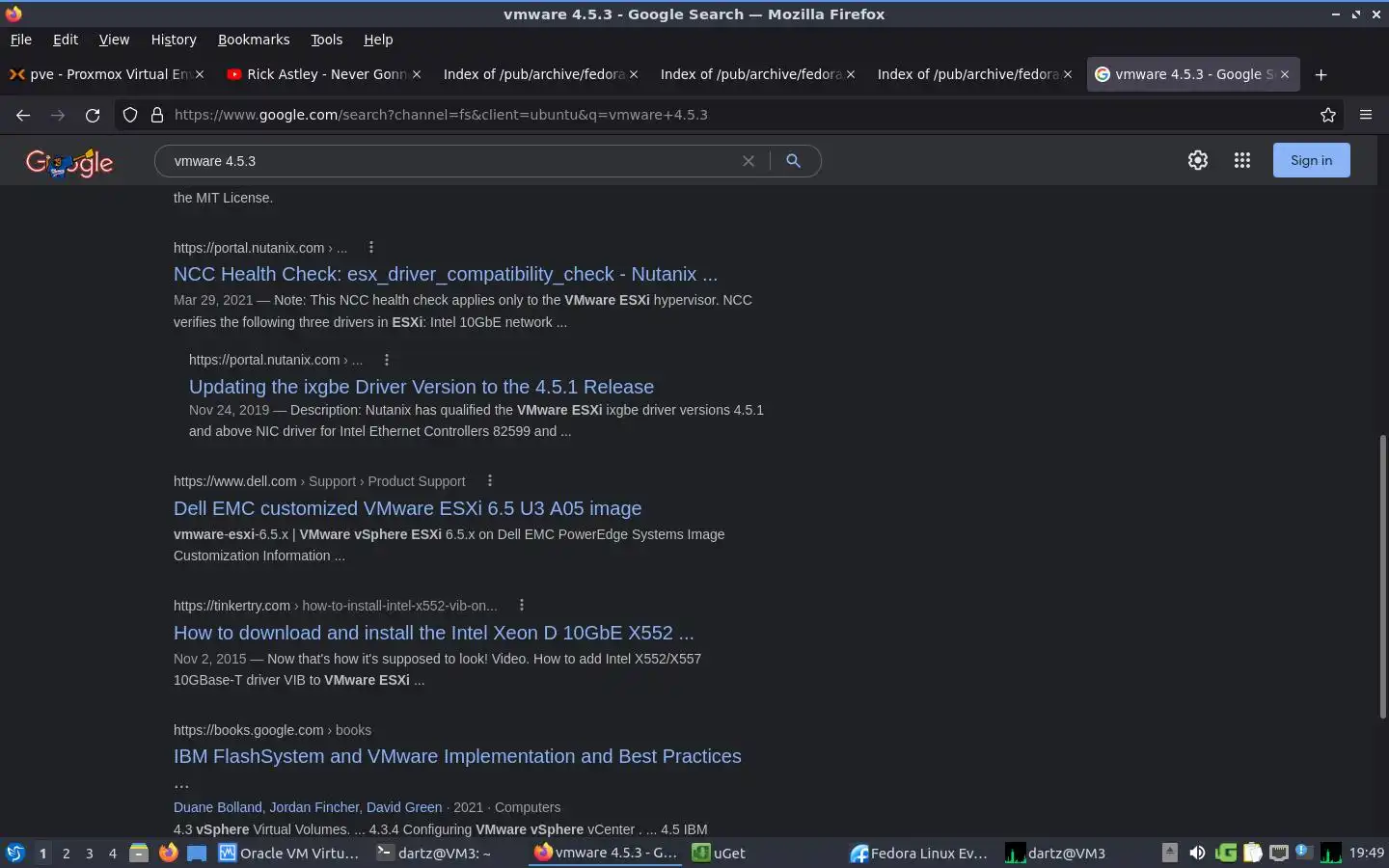Viewport: 1389px width, 868px height.
Task: Switch to Oracle VM VirtualBox window
Action: coord(289,854)
